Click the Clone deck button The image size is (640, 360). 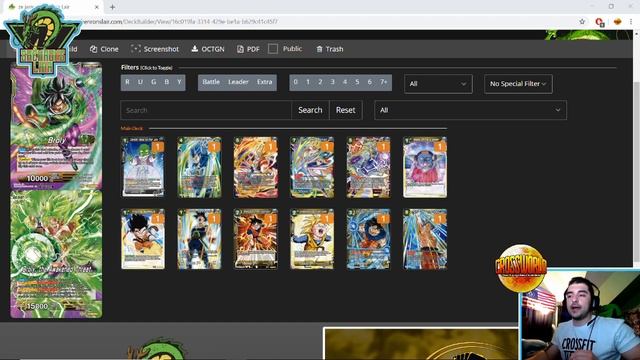coord(104,49)
